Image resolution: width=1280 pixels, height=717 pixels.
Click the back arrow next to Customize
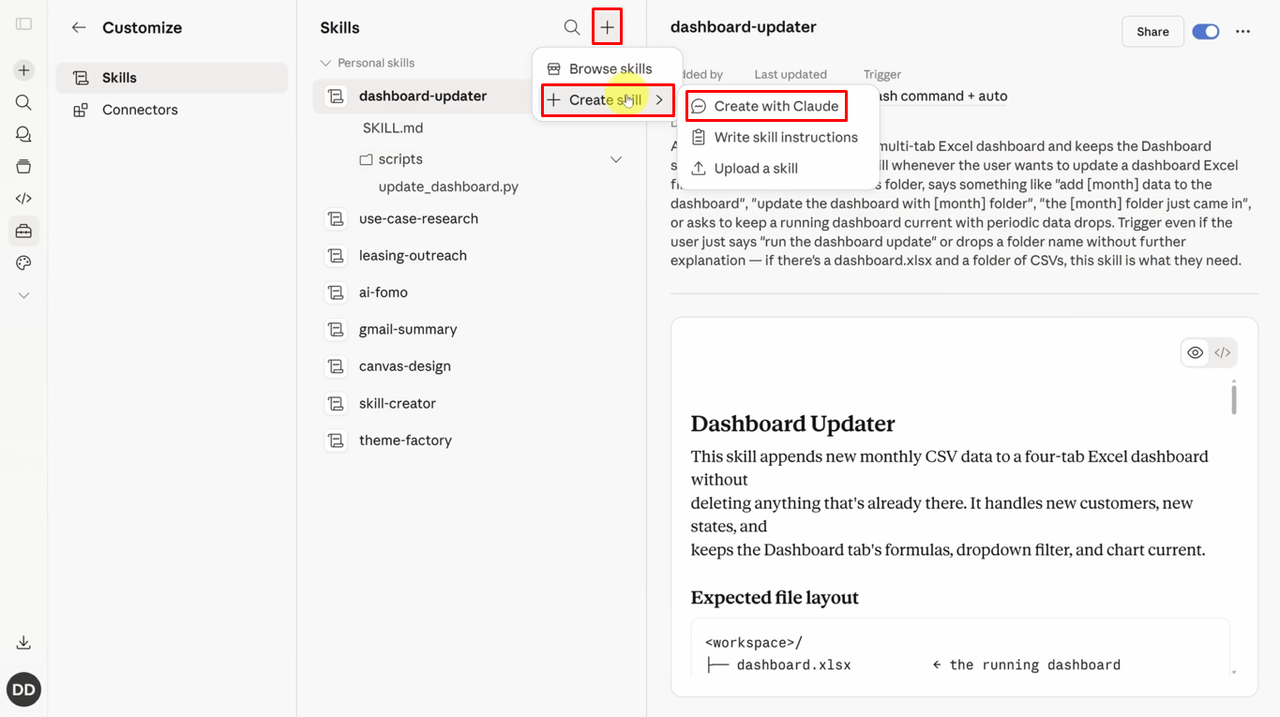[x=79, y=28]
